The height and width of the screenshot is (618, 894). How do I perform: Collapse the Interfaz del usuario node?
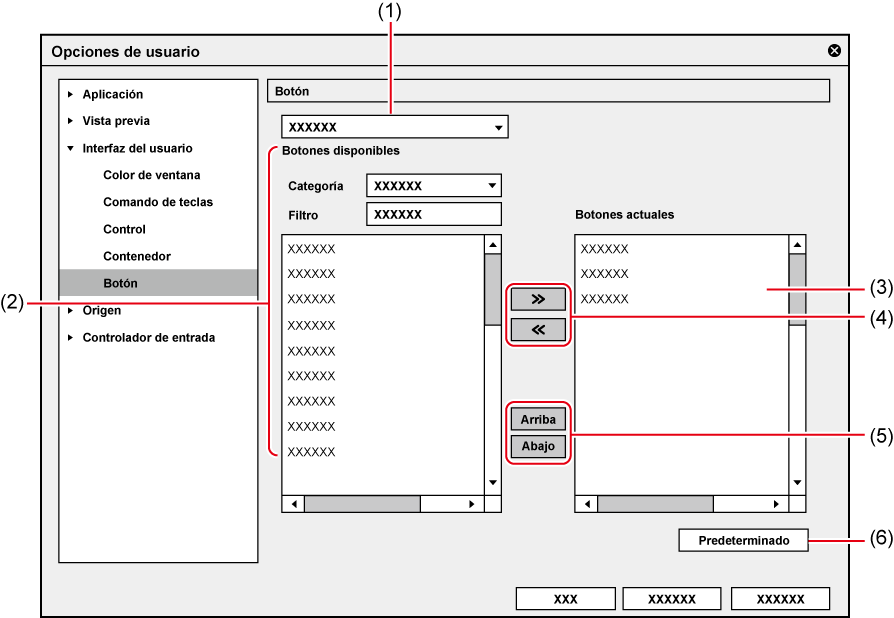[71, 149]
